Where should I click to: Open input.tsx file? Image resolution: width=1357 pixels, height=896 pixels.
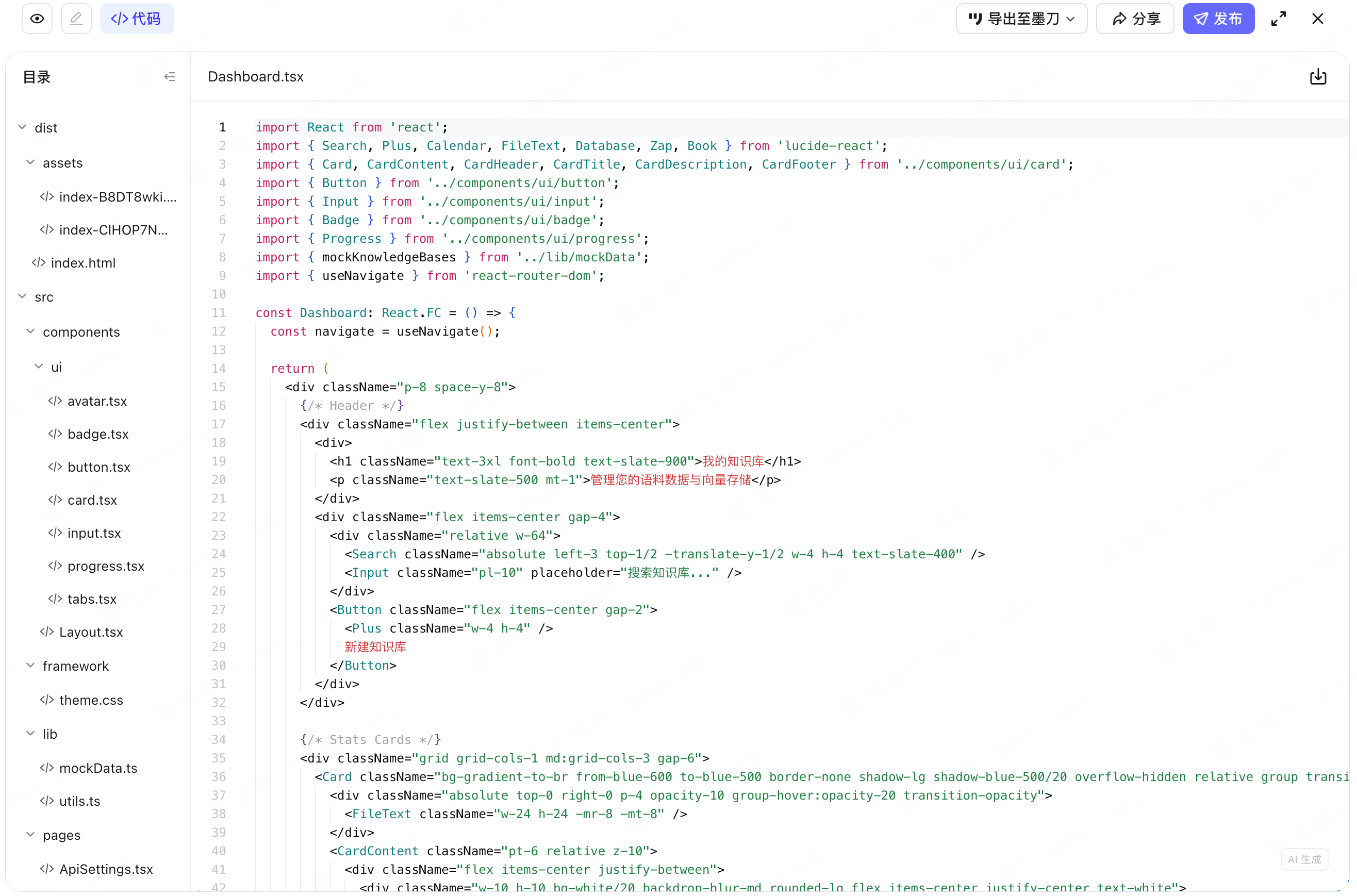click(85, 533)
